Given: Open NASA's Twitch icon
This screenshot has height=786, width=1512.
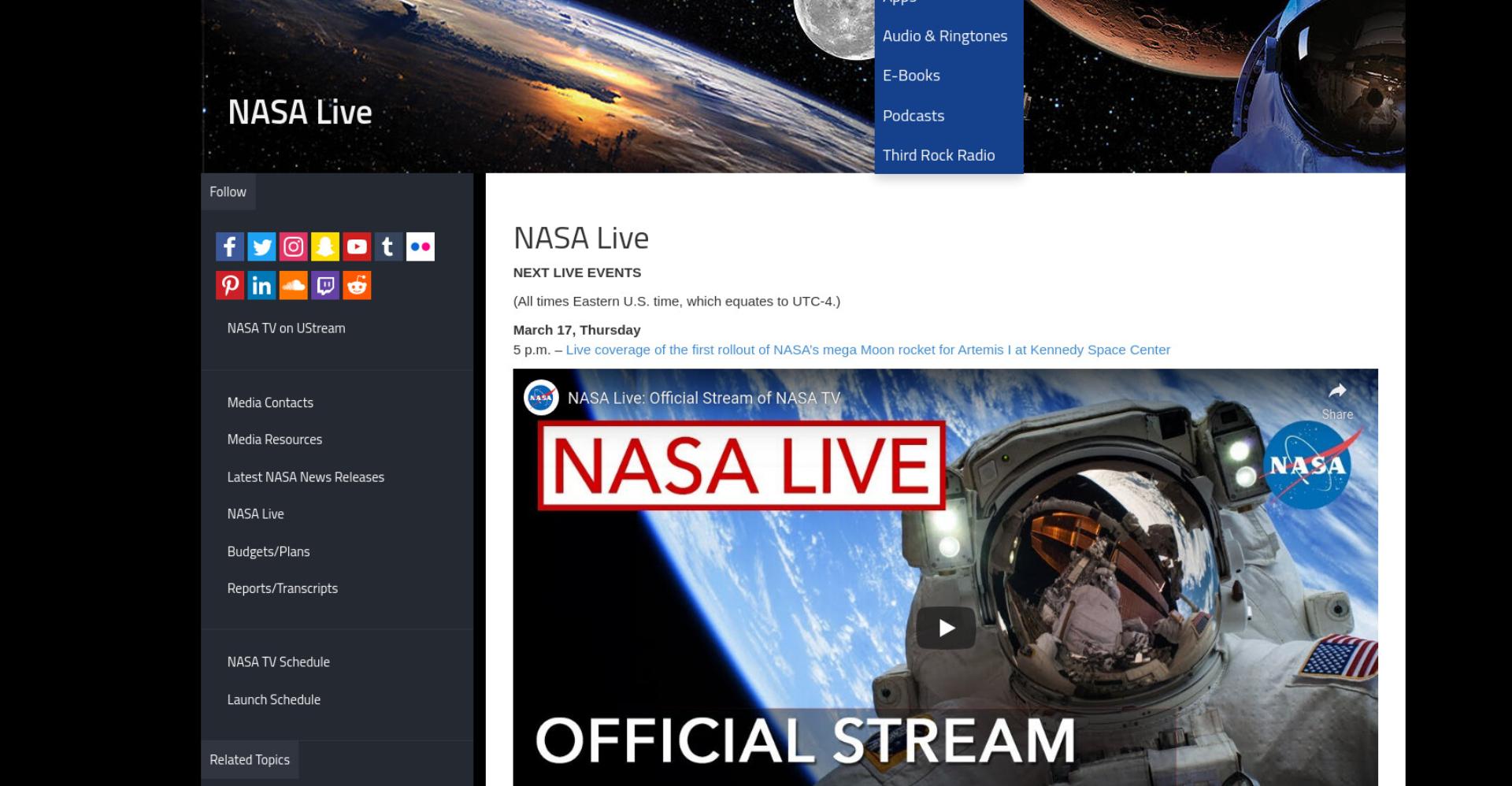Looking at the screenshot, I should (x=325, y=285).
